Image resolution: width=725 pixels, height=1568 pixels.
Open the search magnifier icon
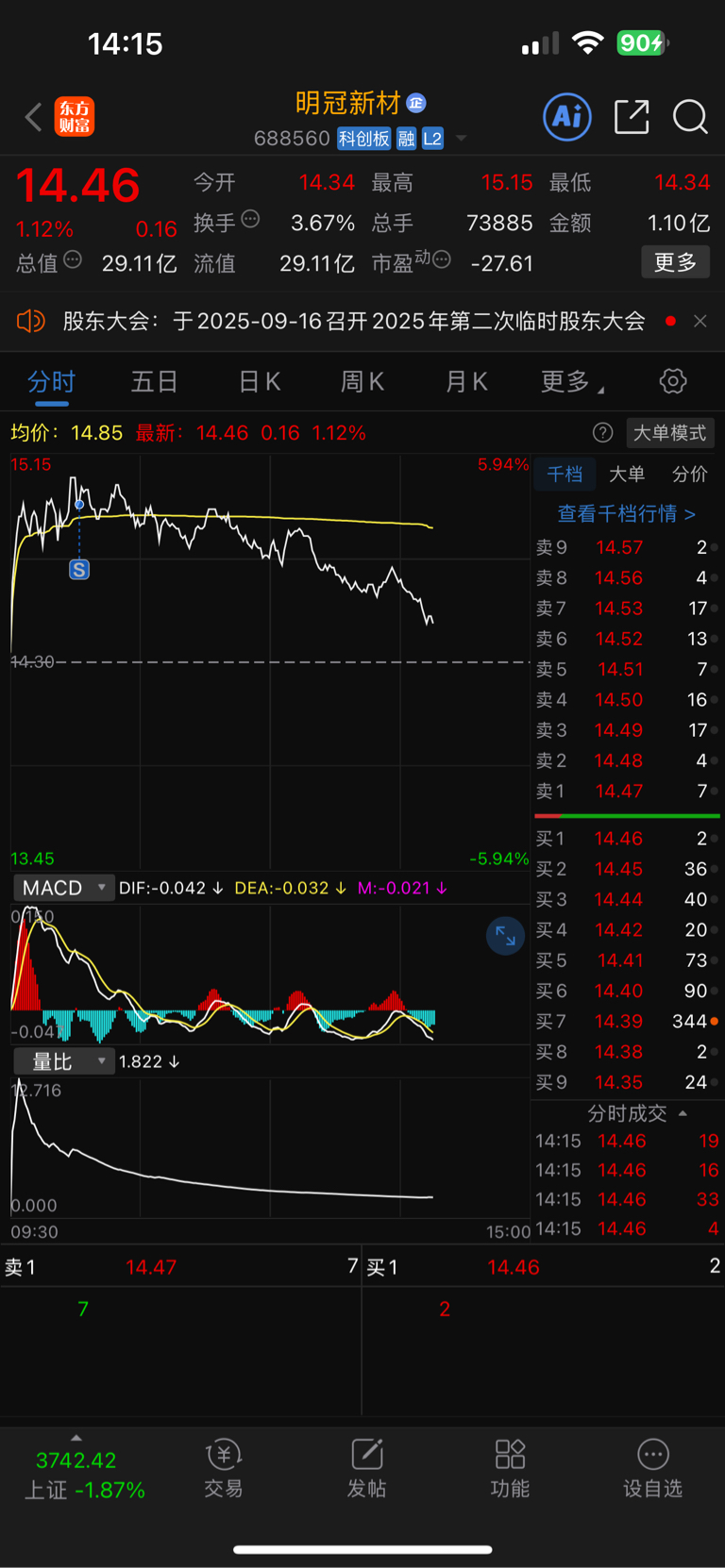[690, 117]
